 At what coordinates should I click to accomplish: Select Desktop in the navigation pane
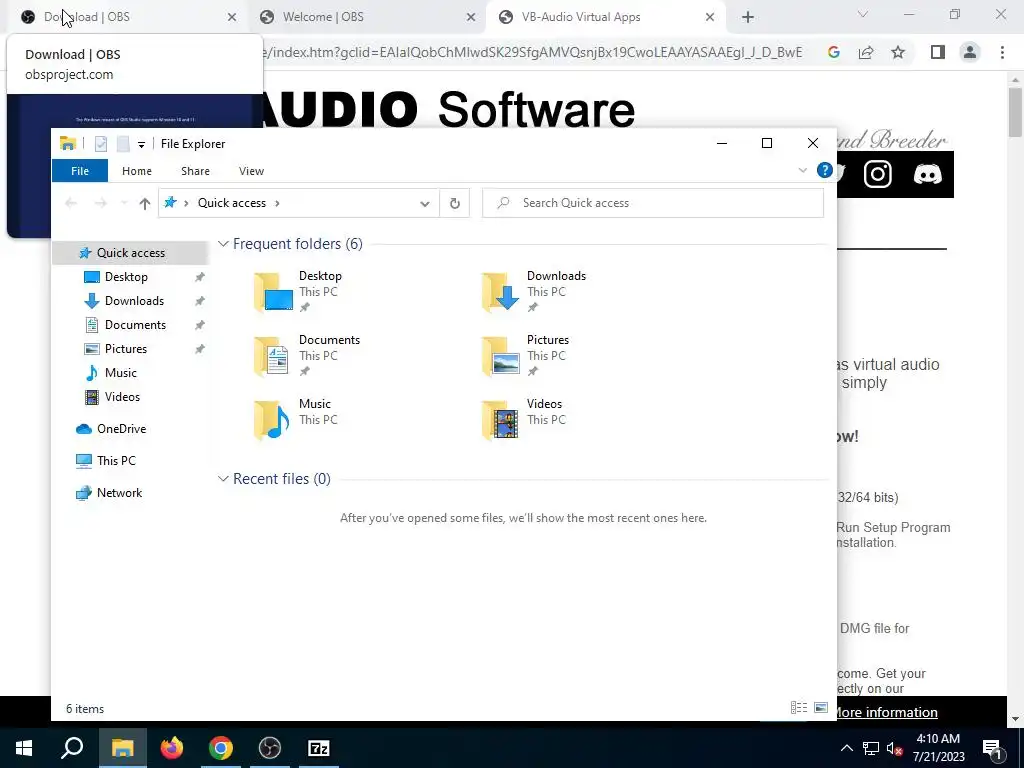[x=126, y=277]
